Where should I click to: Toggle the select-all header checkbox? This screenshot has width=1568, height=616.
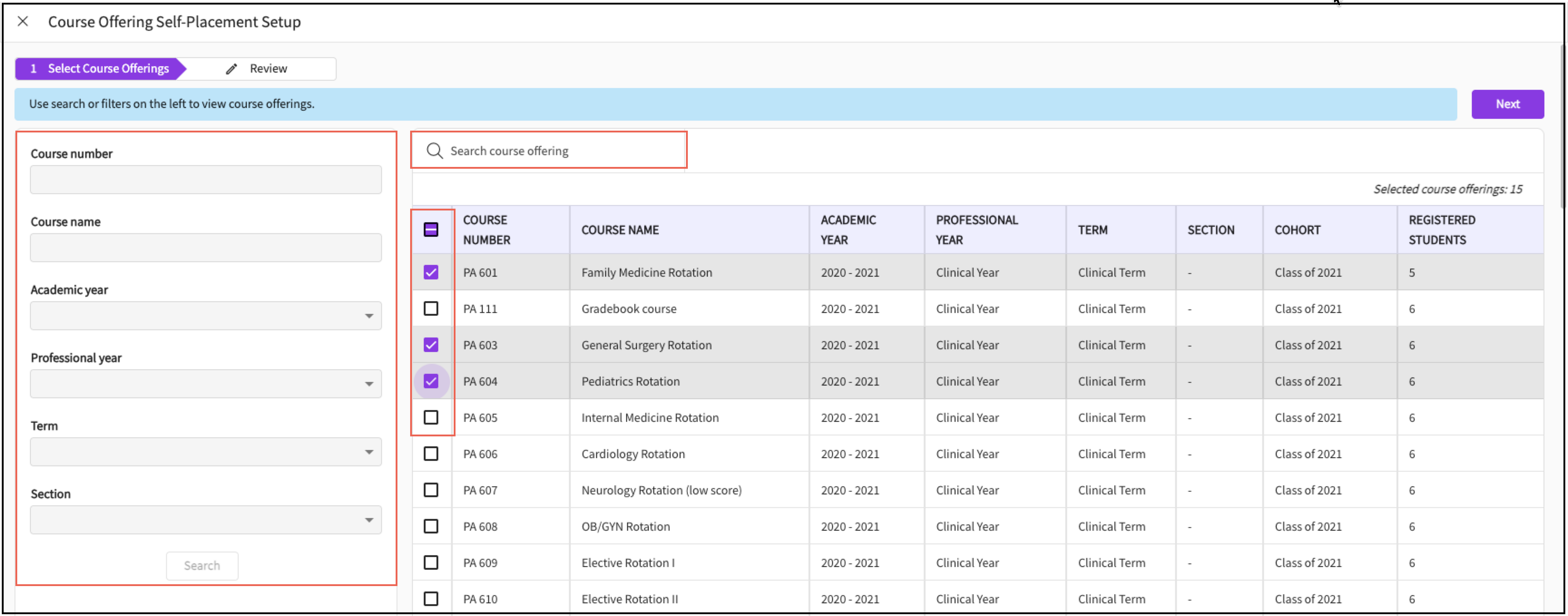431,230
